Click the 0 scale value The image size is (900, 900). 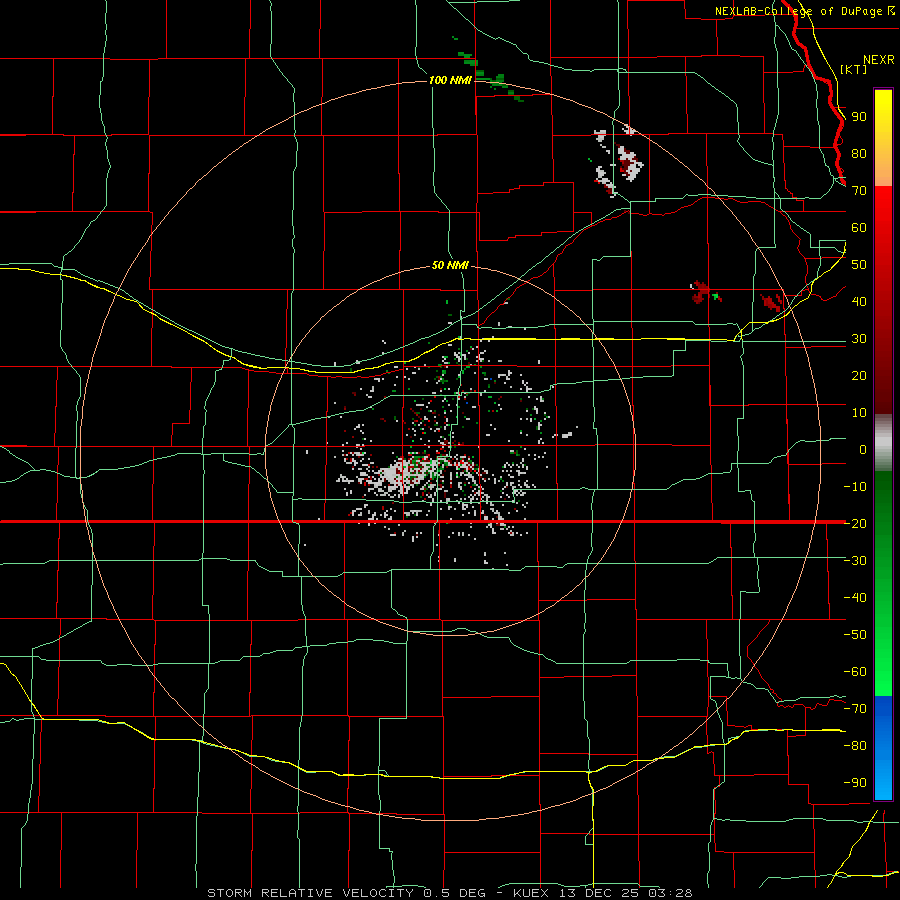(863, 449)
